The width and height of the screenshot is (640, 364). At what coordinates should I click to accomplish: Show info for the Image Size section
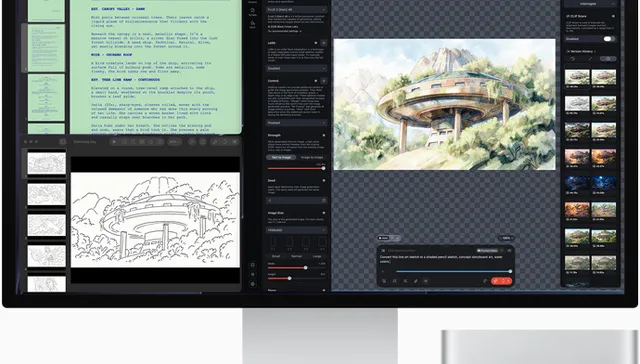tap(324, 213)
